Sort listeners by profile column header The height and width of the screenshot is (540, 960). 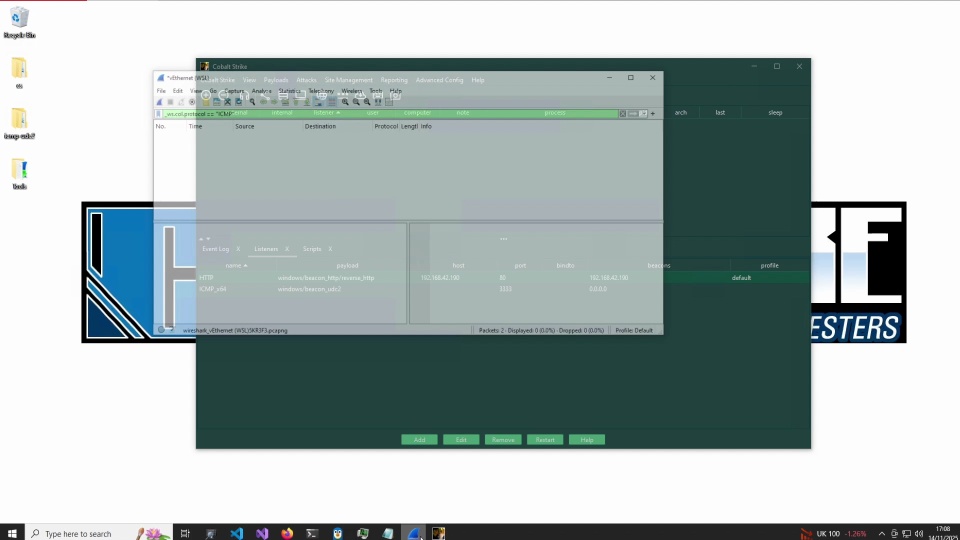[770, 266]
